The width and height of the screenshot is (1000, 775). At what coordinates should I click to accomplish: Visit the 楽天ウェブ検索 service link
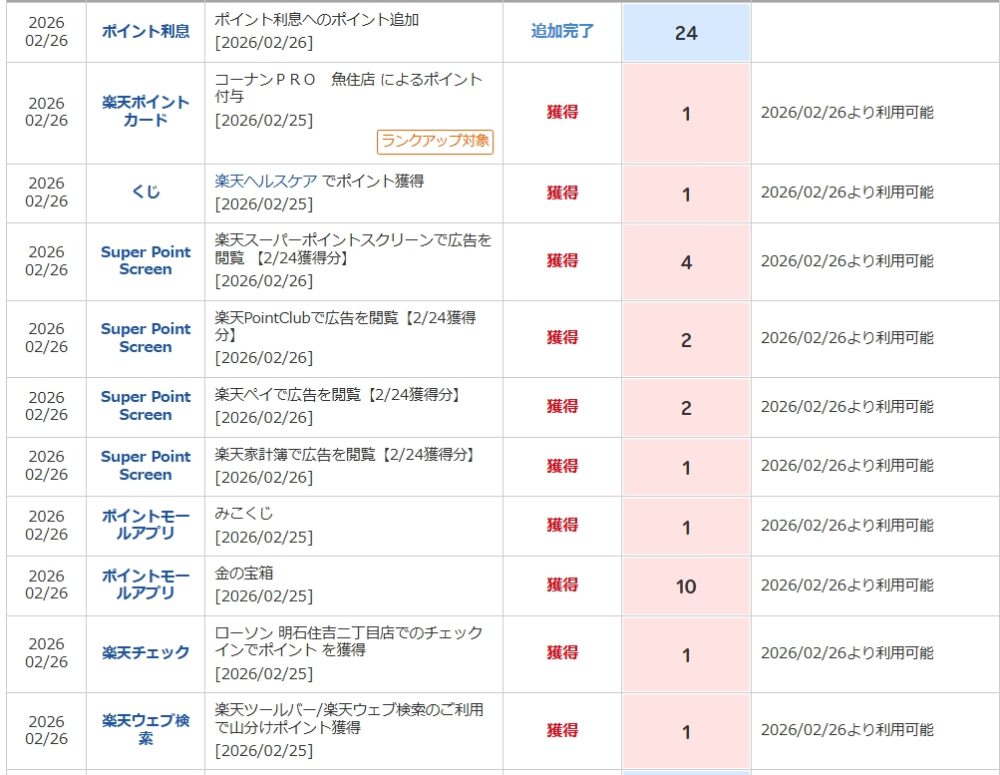coord(145,730)
